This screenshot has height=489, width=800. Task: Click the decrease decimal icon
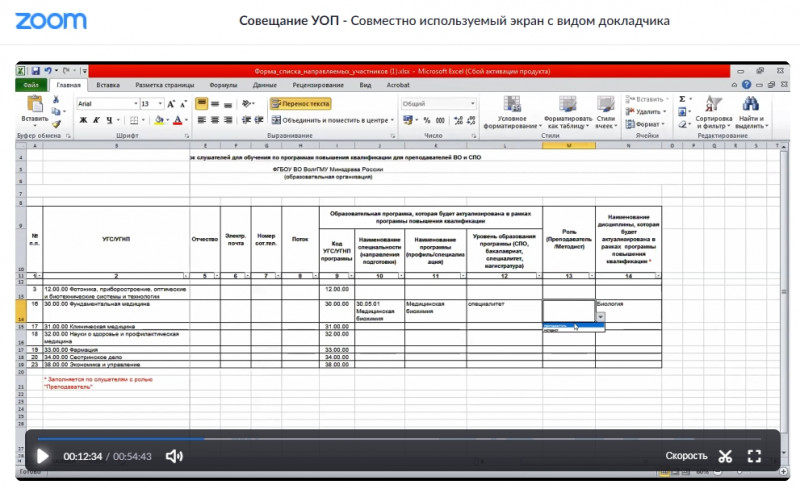470,120
